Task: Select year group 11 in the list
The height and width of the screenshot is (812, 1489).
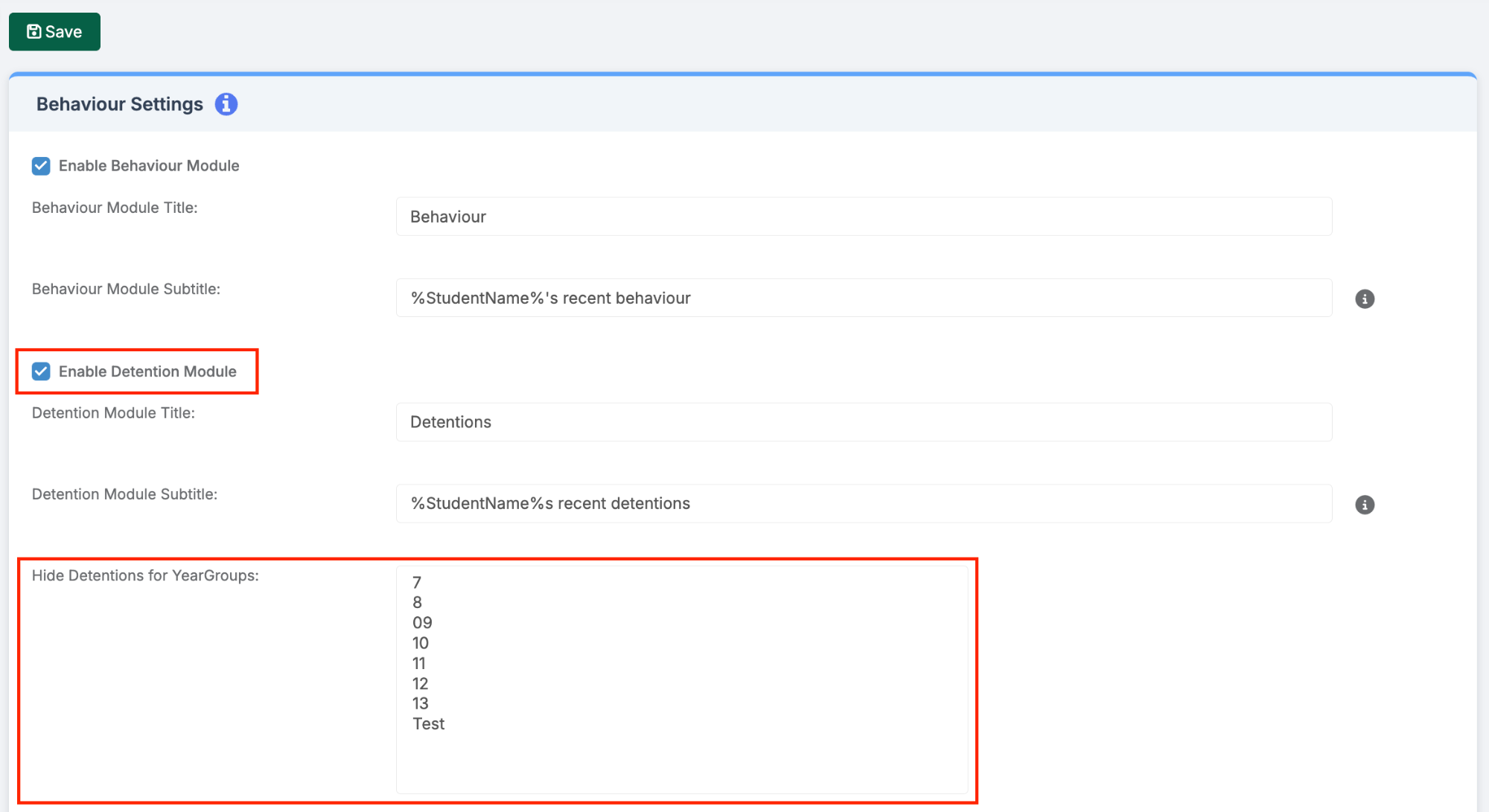Action: [x=419, y=663]
